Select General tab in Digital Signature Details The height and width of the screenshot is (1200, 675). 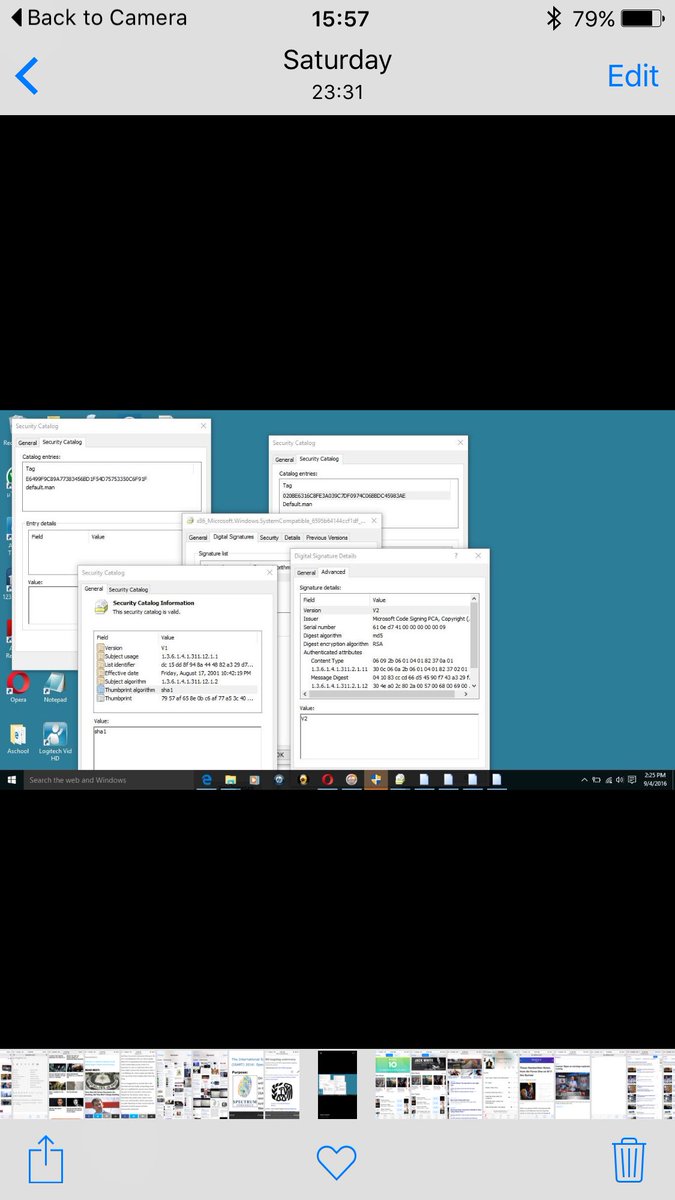click(x=306, y=573)
